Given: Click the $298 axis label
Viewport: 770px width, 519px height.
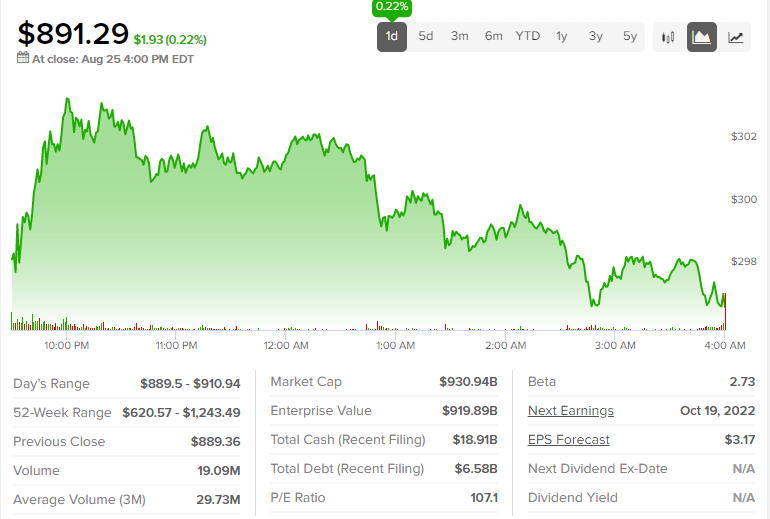Looking at the screenshot, I should [743, 261].
